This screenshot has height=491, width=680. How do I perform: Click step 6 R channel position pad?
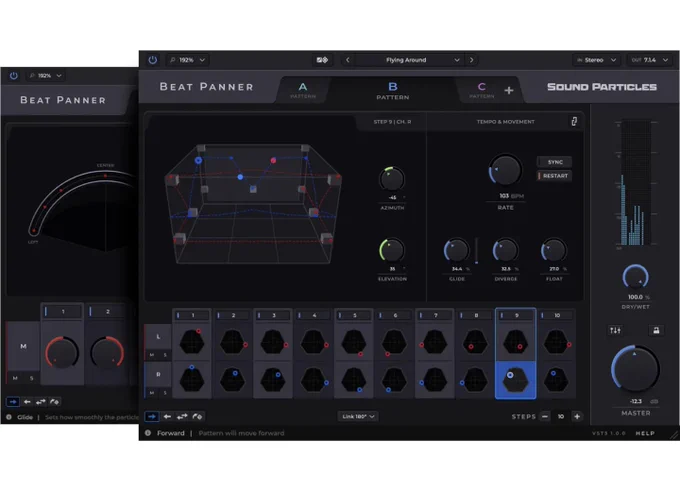pyautogui.click(x=394, y=380)
